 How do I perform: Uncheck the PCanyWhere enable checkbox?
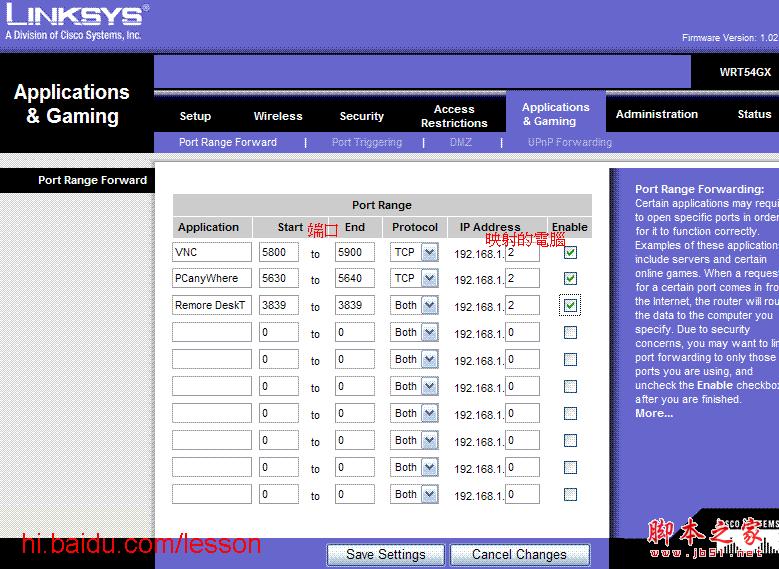click(x=570, y=278)
